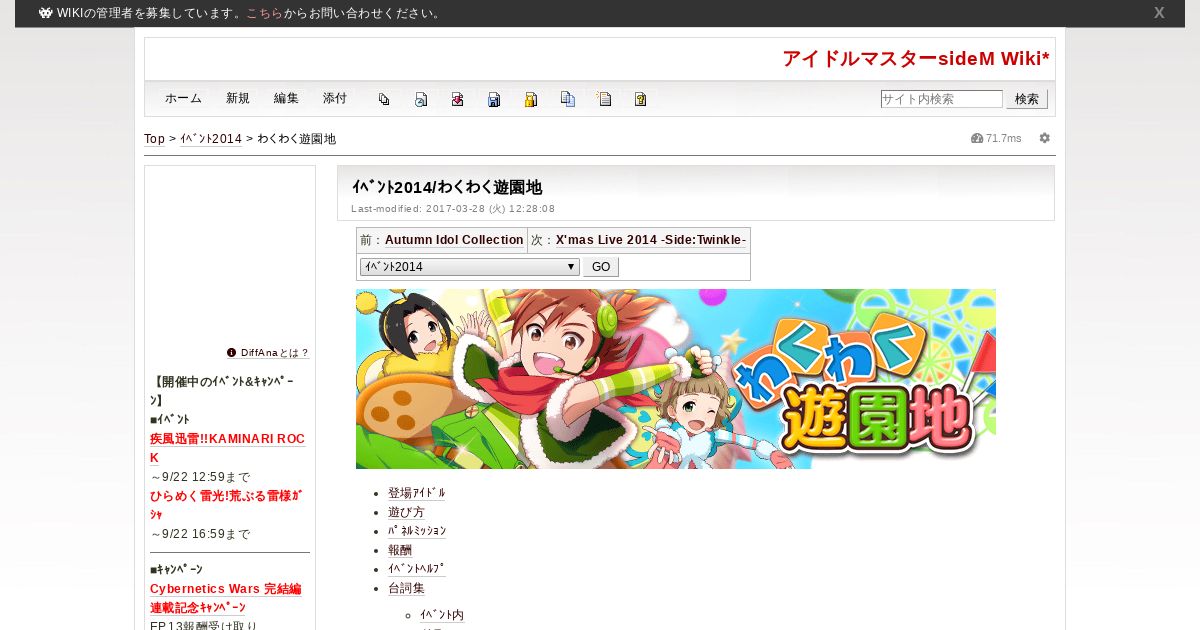Click the こちら link in top notice
The height and width of the screenshot is (630, 1200).
pyautogui.click(x=265, y=13)
